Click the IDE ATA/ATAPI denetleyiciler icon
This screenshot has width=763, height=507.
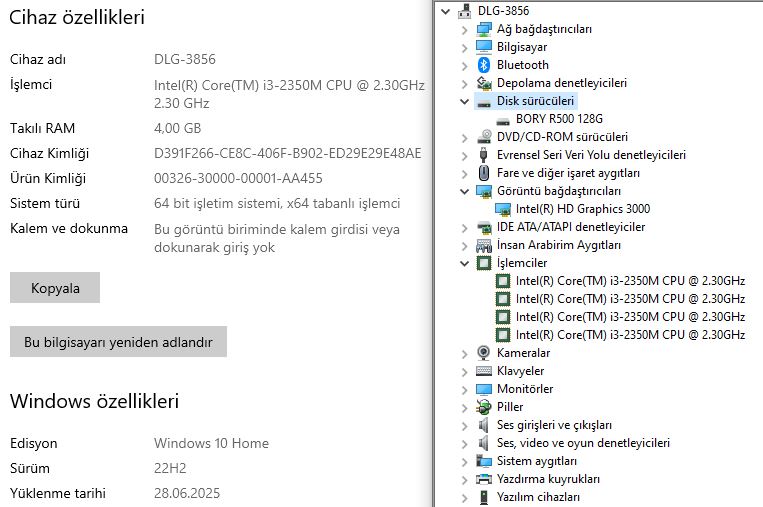[484, 227]
